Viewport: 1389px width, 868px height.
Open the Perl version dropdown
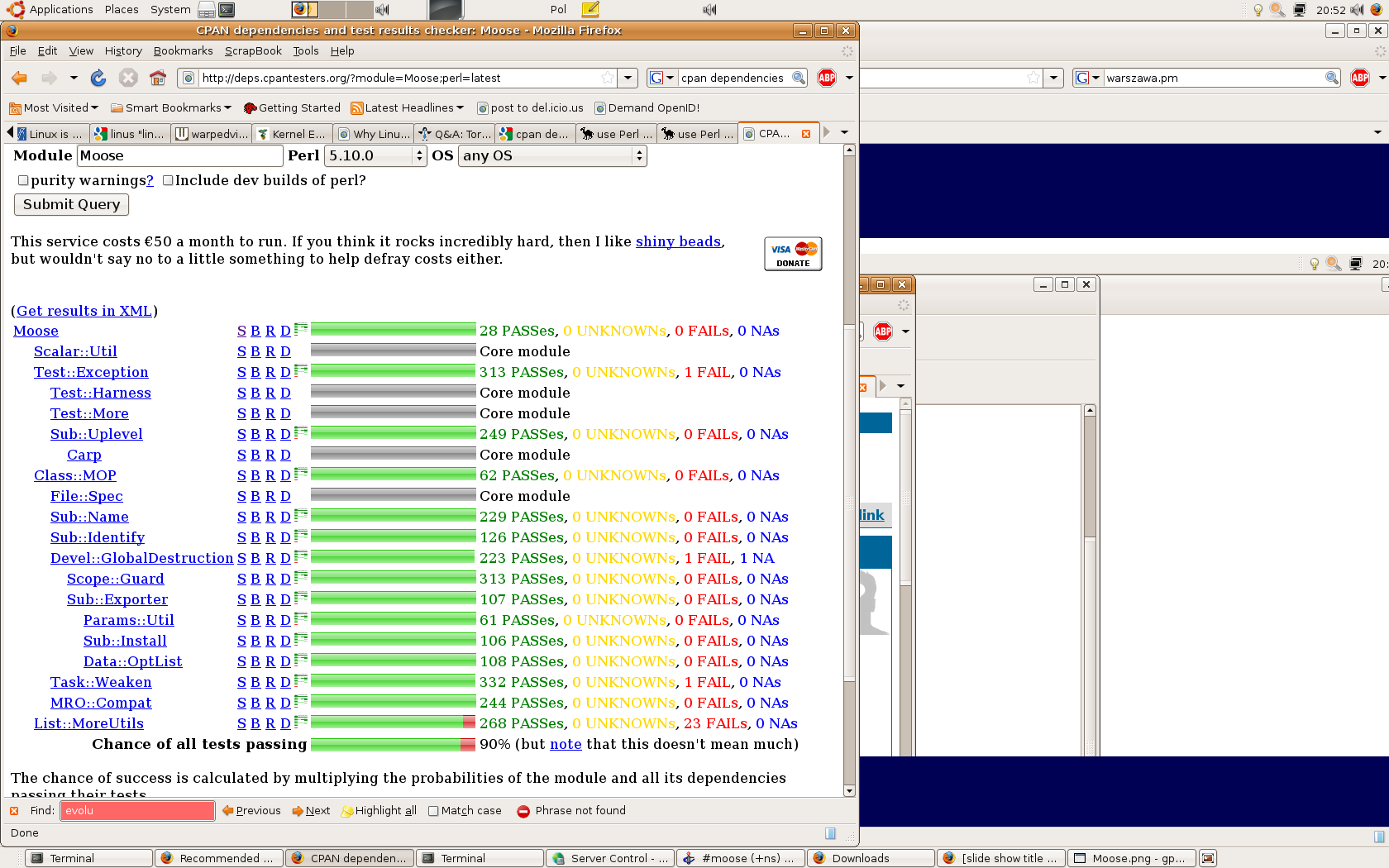[x=375, y=155]
